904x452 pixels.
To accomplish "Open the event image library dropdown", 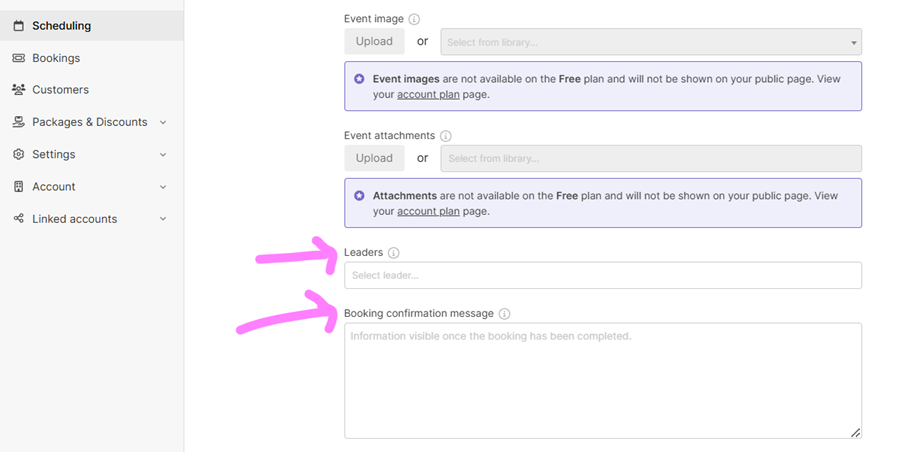I will point(650,42).
